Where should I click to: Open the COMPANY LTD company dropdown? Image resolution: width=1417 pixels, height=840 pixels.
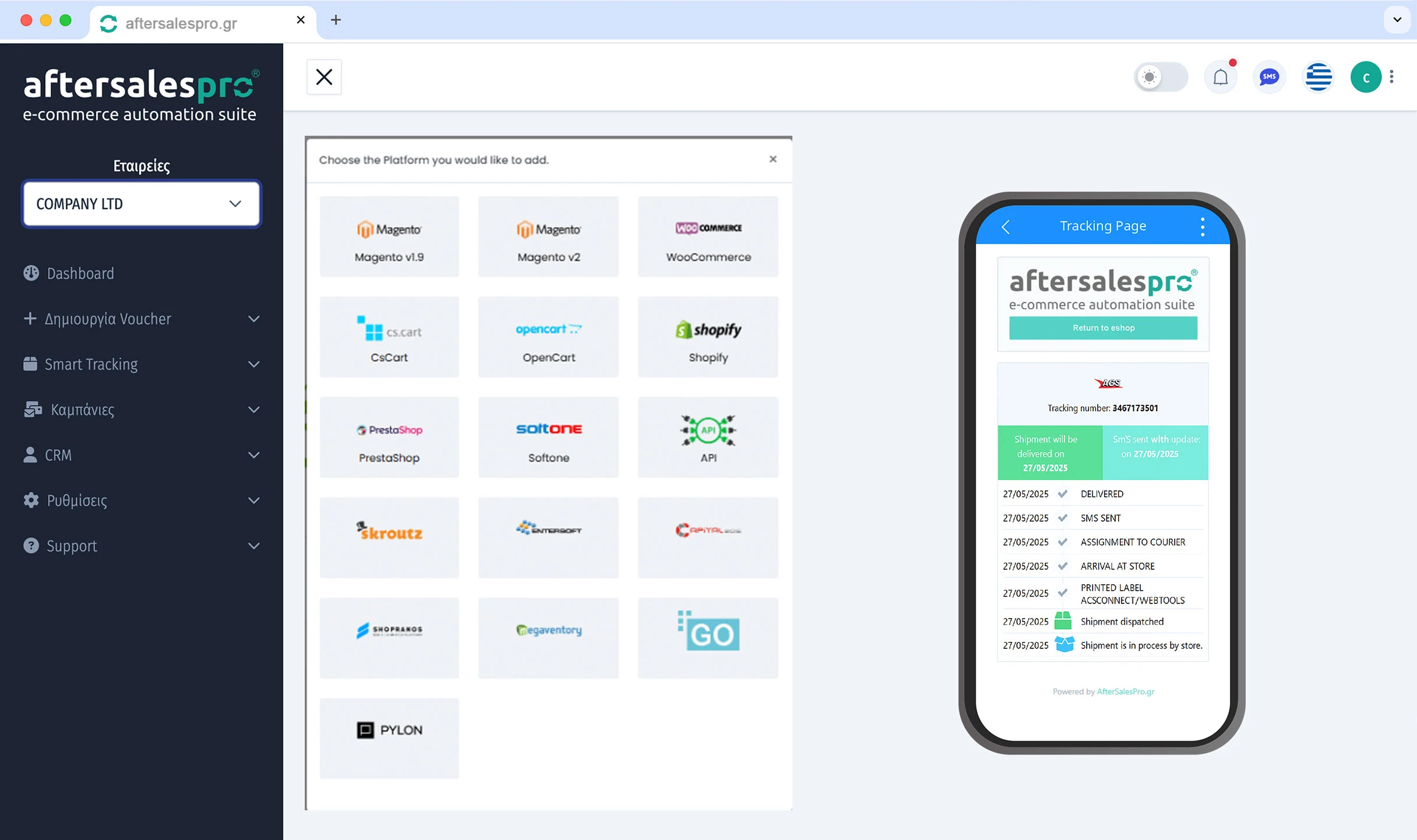(x=142, y=204)
